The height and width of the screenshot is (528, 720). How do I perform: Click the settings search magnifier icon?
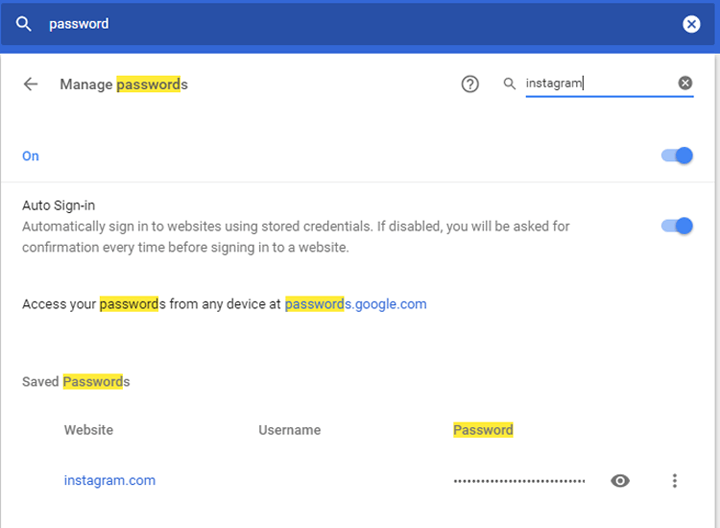(23, 24)
